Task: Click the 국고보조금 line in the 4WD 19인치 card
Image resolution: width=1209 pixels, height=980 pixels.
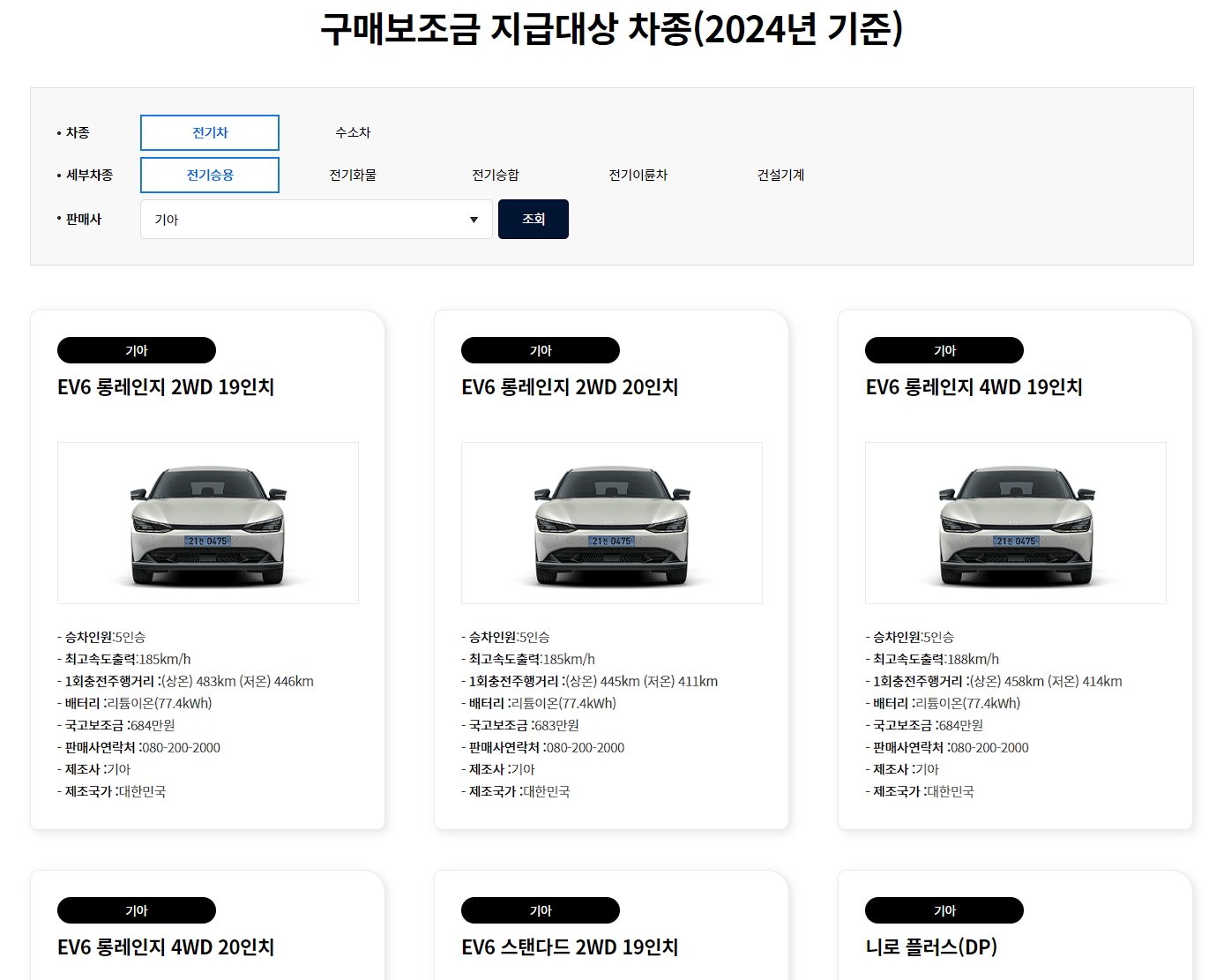Action: pyautogui.click(x=924, y=725)
